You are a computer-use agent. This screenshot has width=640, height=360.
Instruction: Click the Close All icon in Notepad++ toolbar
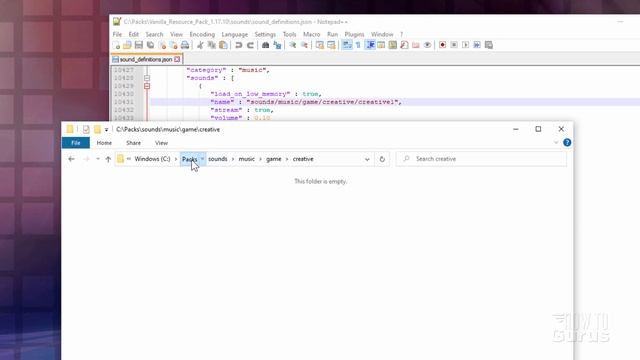(173, 45)
